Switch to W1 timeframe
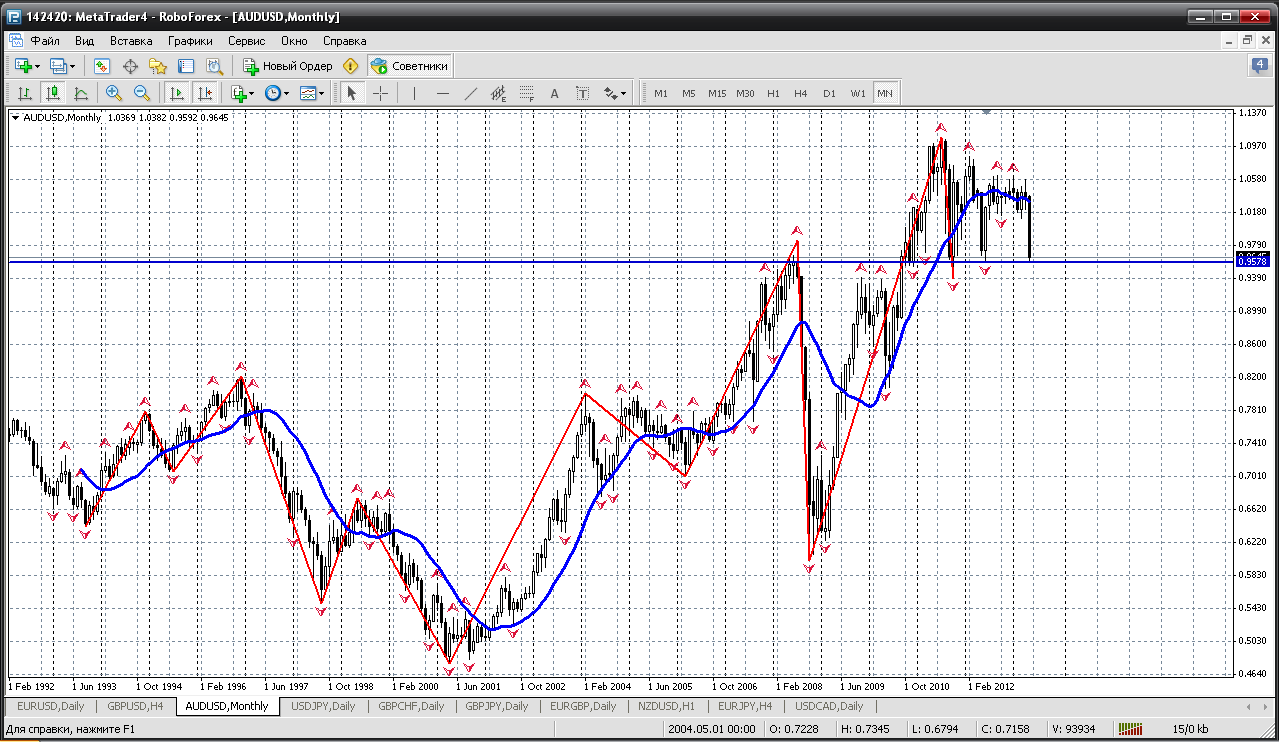Viewport: 1279px width, 742px height. pos(858,93)
